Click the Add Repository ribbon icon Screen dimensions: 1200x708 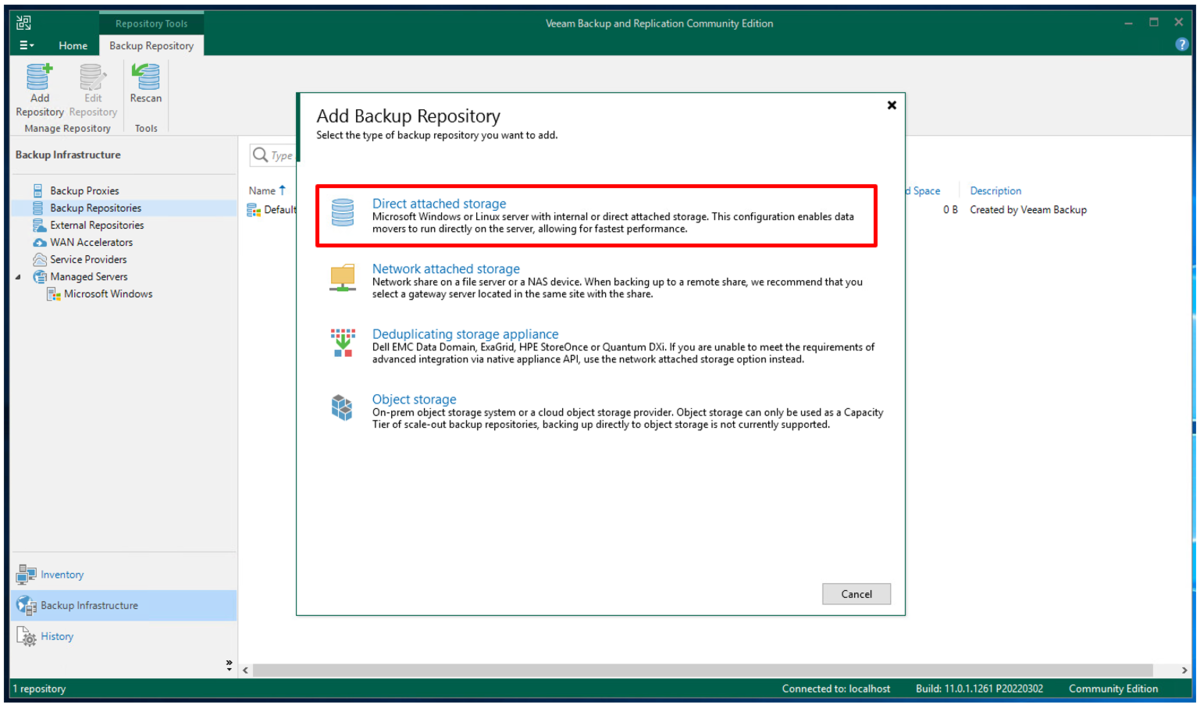coord(39,77)
